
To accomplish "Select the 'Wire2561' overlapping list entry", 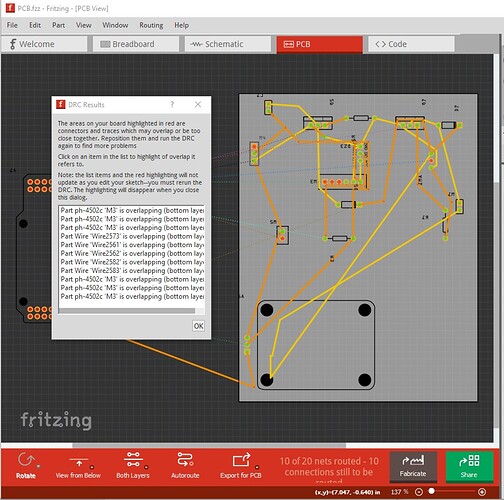I will (x=132, y=245).
